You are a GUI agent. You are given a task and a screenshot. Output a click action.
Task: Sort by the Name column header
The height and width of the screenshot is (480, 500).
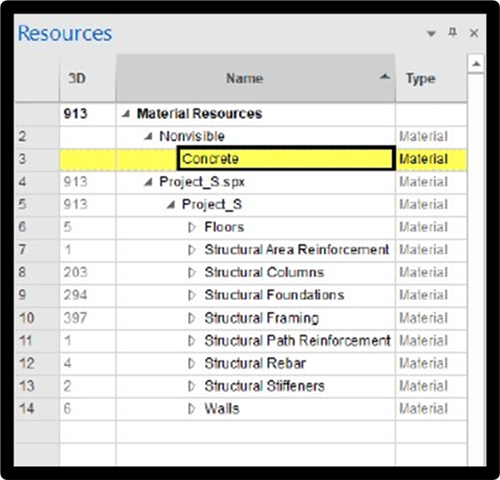click(255, 78)
